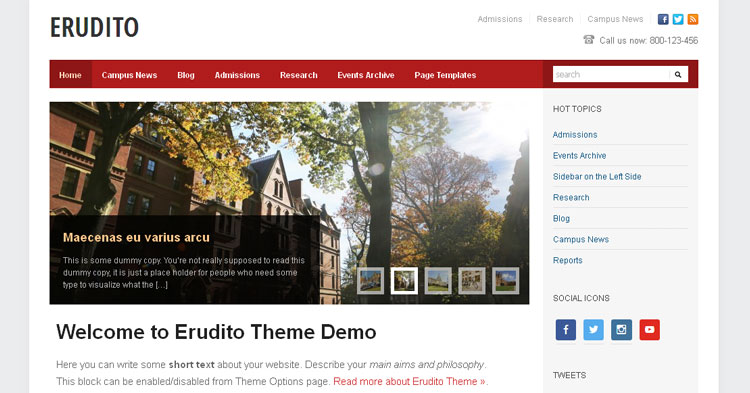Open Campus News under Hot Topics

point(581,240)
